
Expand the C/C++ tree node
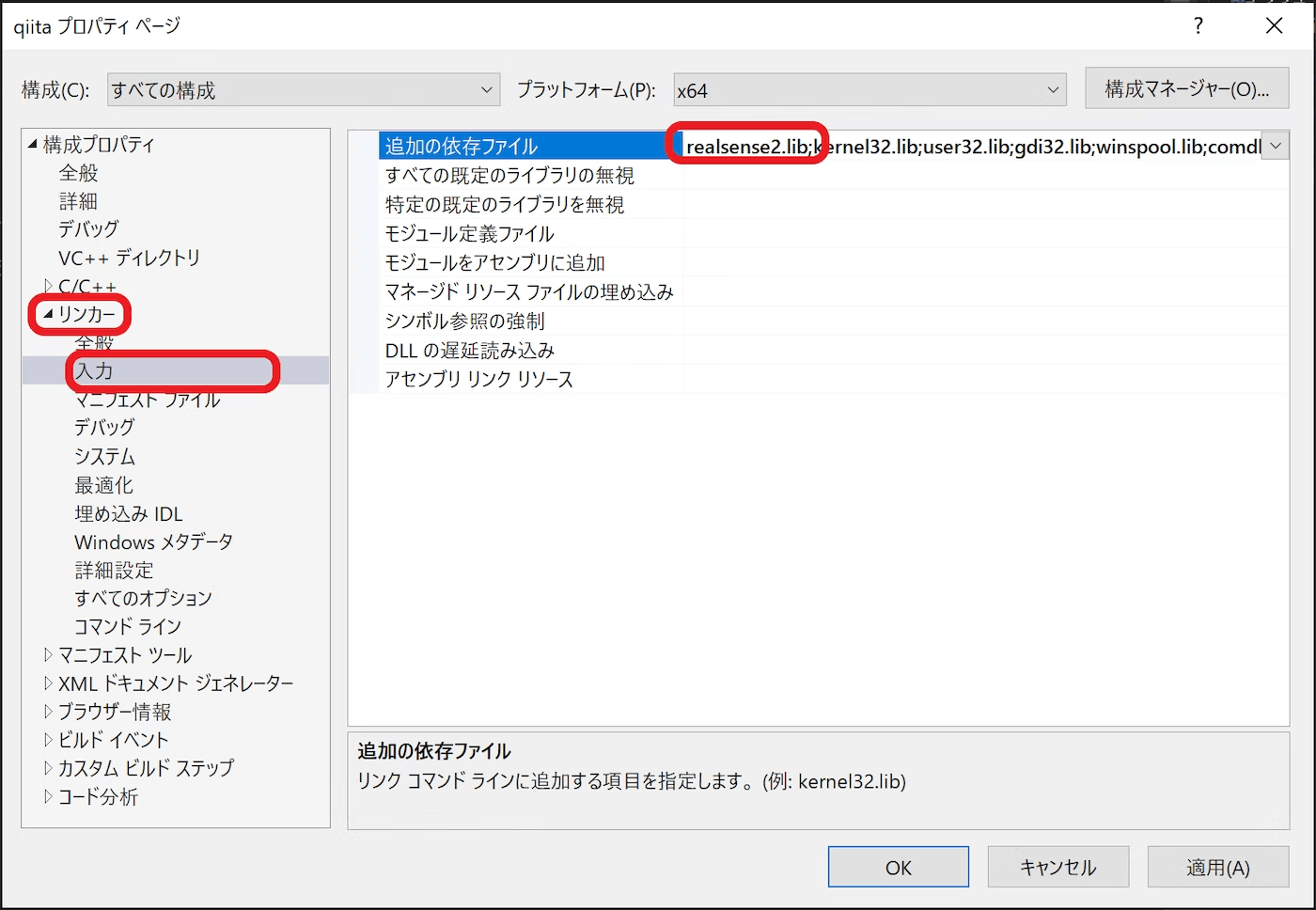tap(47, 286)
